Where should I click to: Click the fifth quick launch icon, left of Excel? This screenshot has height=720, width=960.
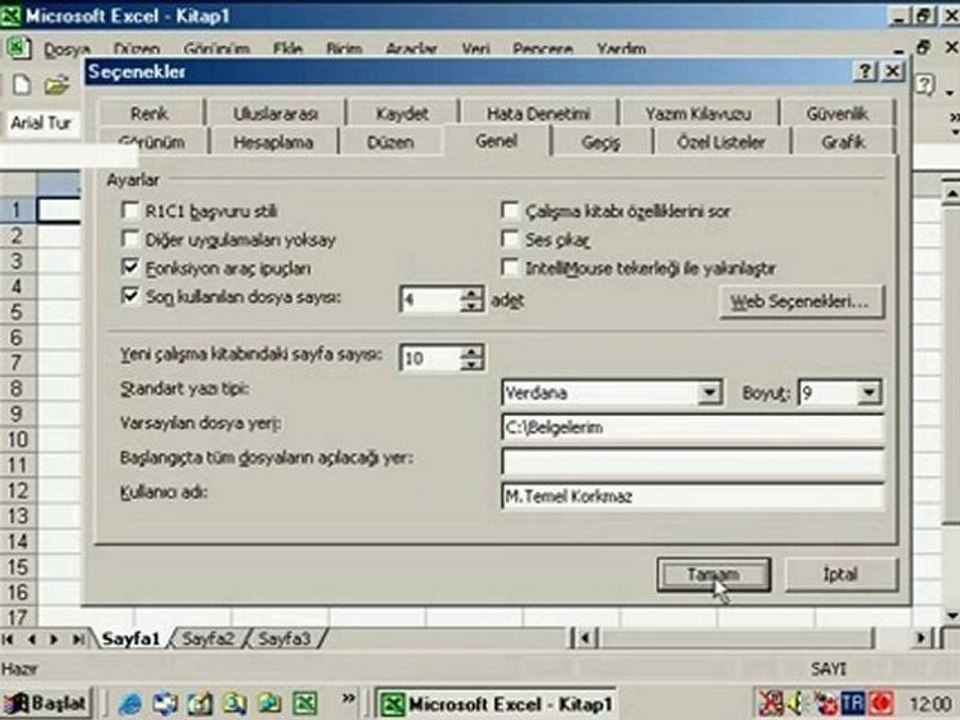pos(269,703)
